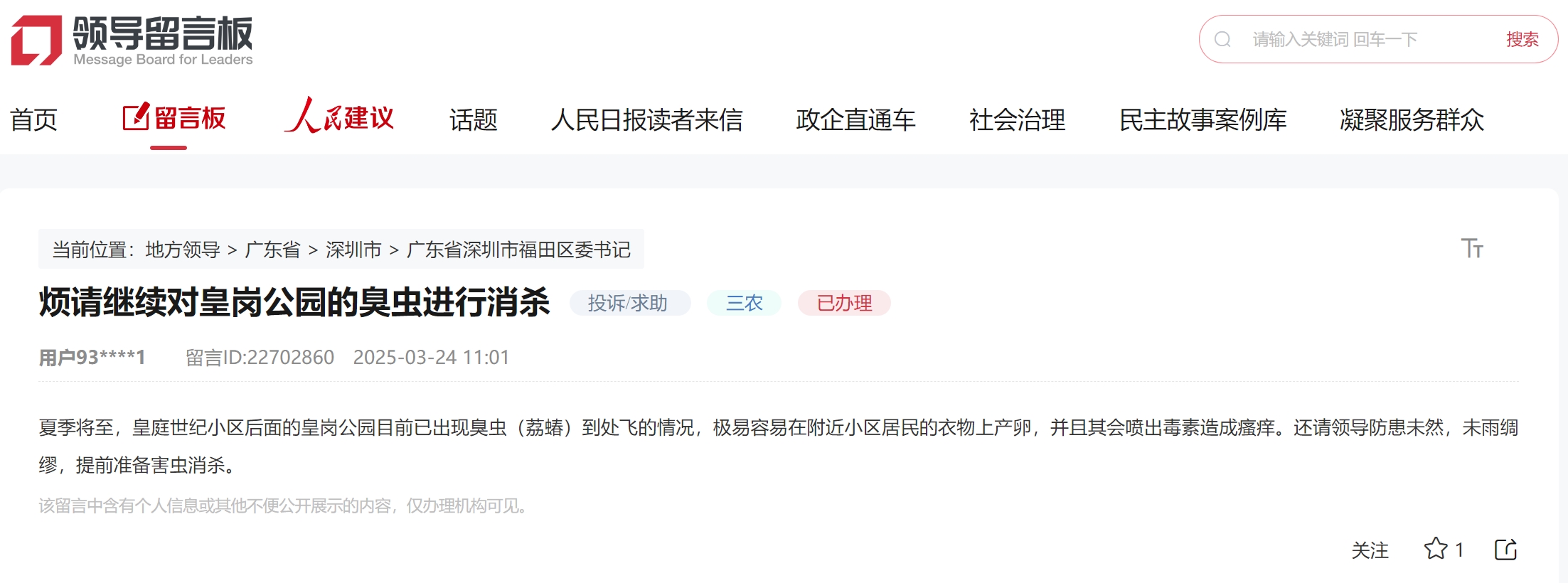Focus the keyword search input field
1568x583 pixels.
tap(1365, 39)
